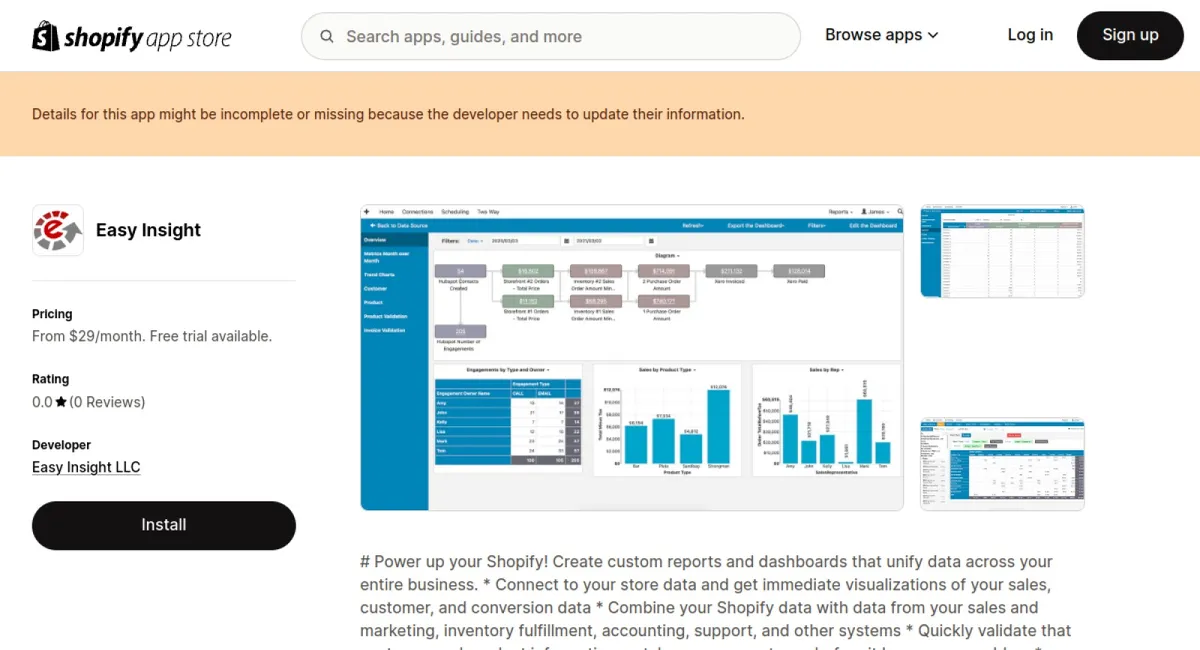Focus the search apps input field

tap(551, 36)
